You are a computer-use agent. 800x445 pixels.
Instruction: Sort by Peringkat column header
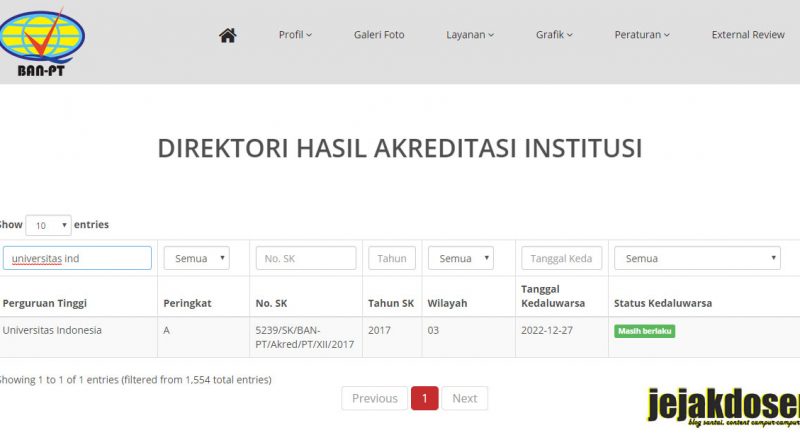[187, 303]
